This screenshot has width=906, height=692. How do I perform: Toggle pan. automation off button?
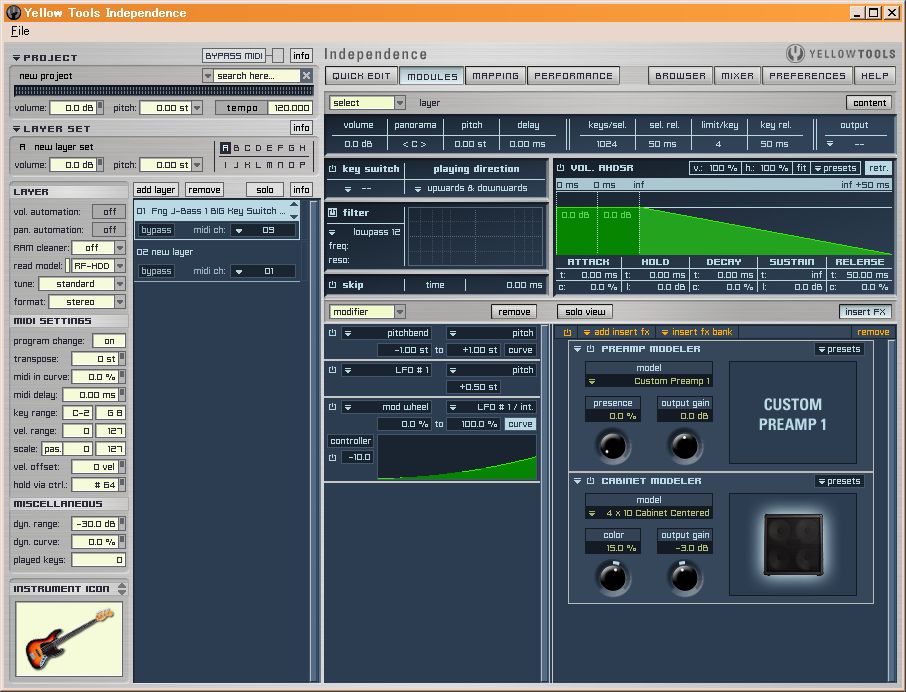(x=110, y=230)
